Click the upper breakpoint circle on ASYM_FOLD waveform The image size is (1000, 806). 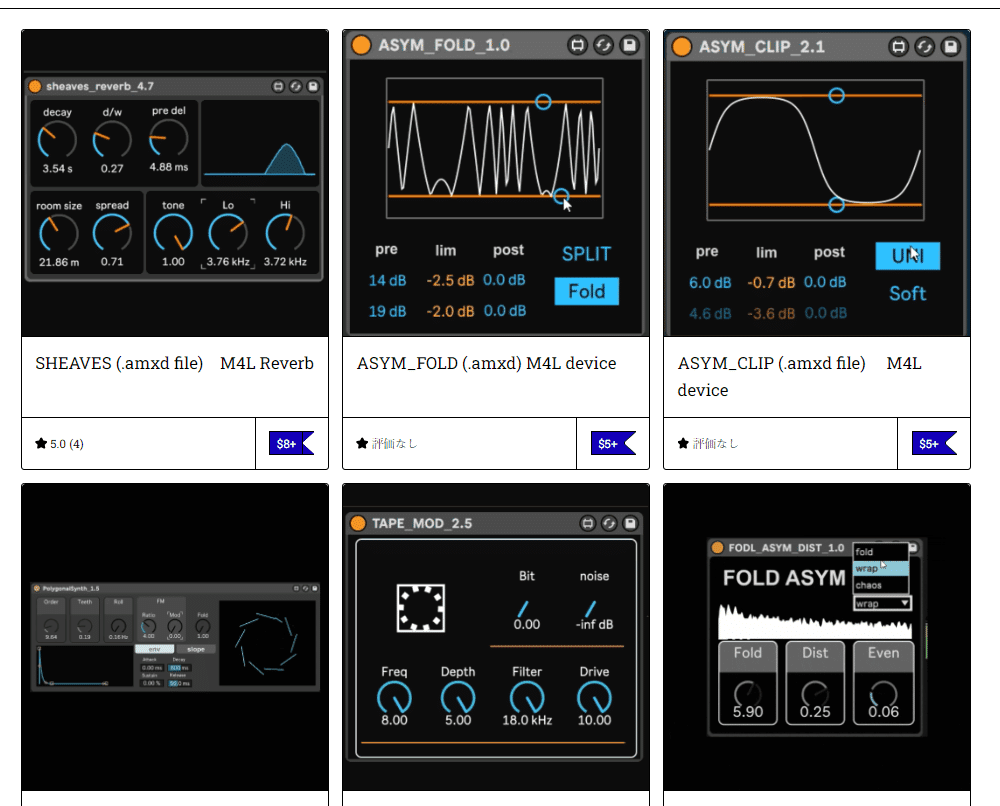[542, 101]
